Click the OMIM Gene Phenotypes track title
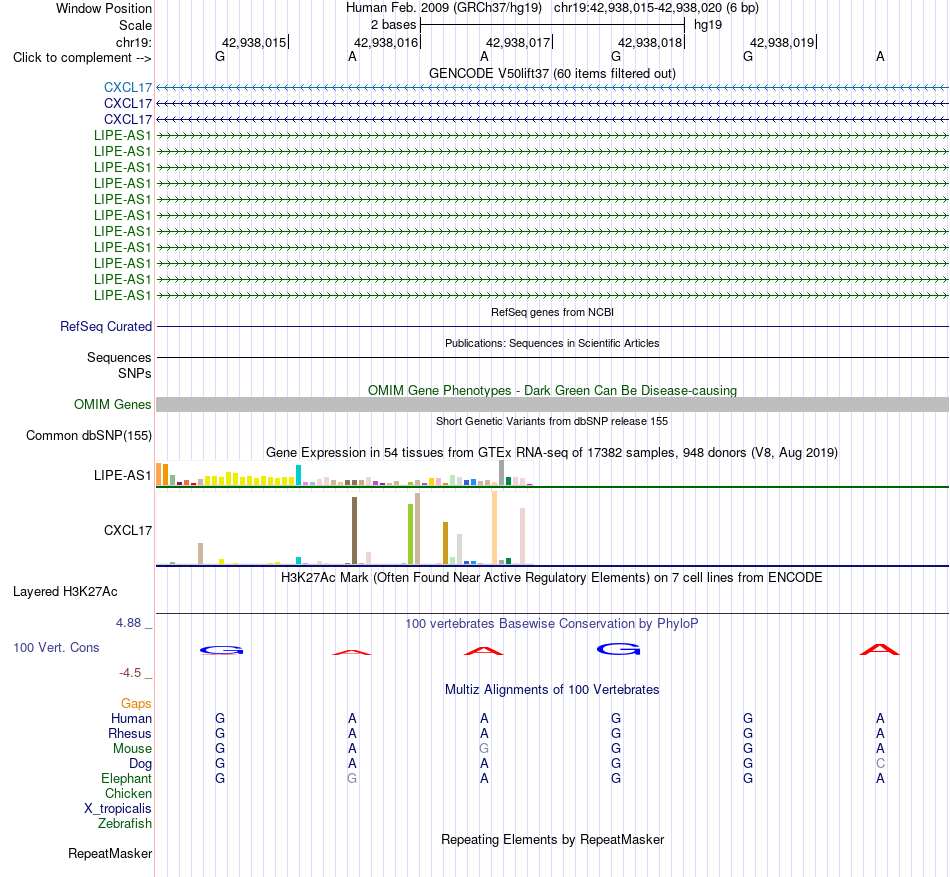This screenshot has height=877, width=950. (552, 390)
